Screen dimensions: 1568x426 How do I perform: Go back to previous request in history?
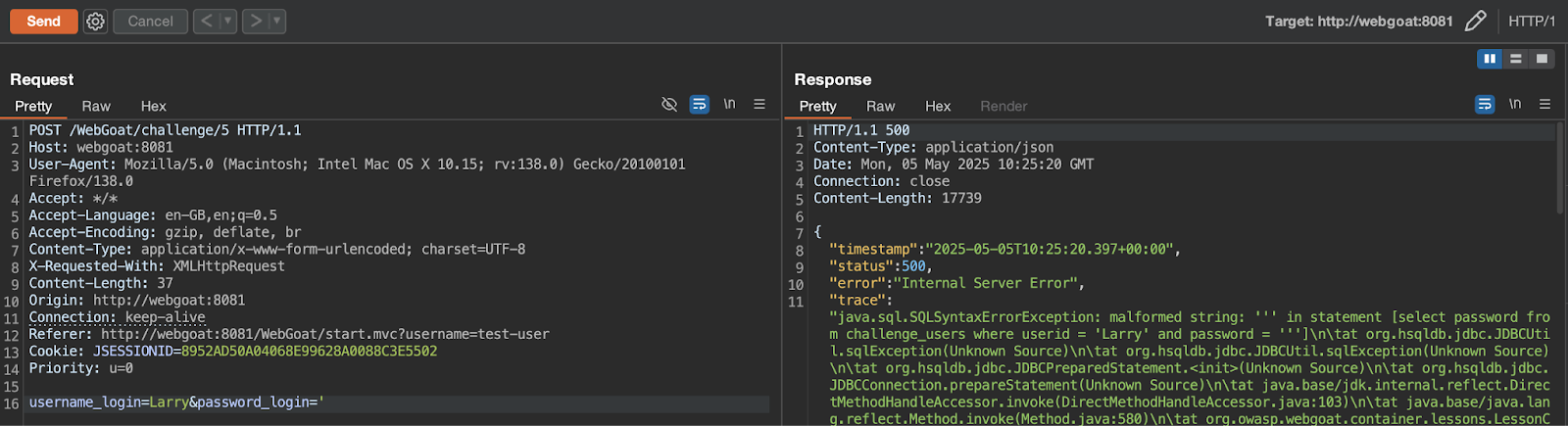(206, 21)
